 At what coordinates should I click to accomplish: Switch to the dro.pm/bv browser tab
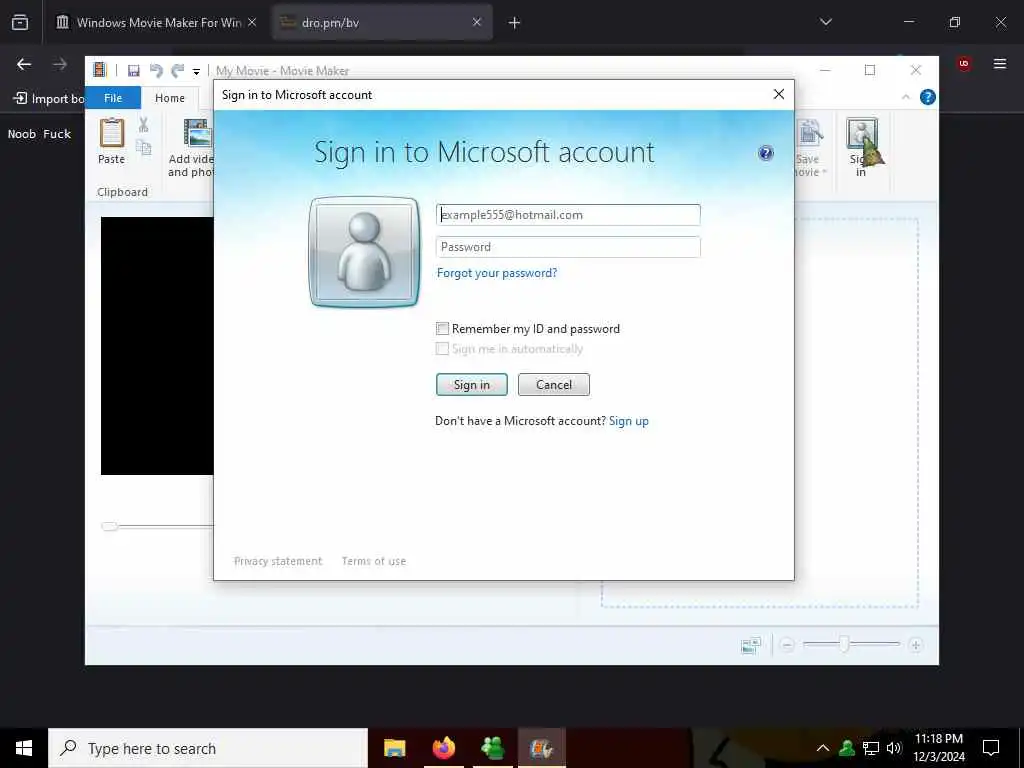(x=382, y=22)
